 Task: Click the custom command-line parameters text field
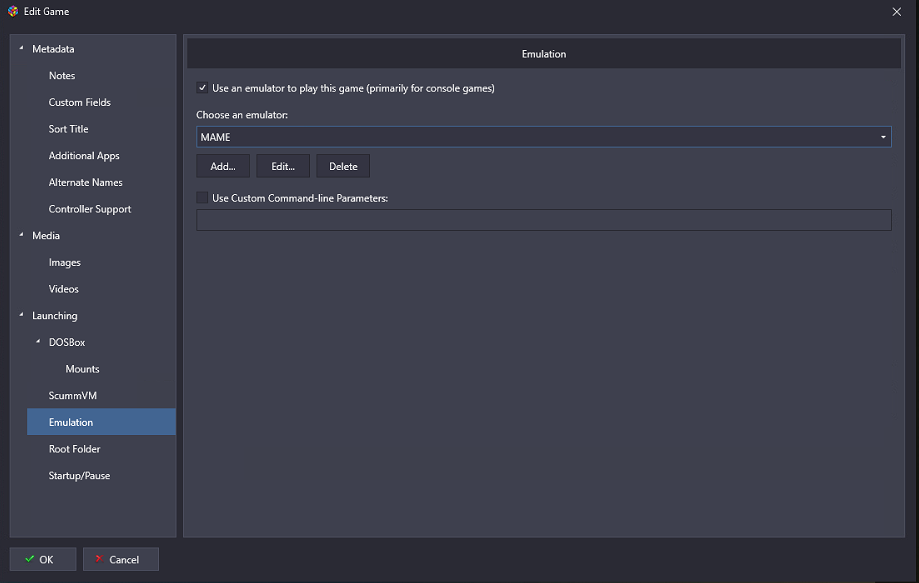(x=544, y=220)
